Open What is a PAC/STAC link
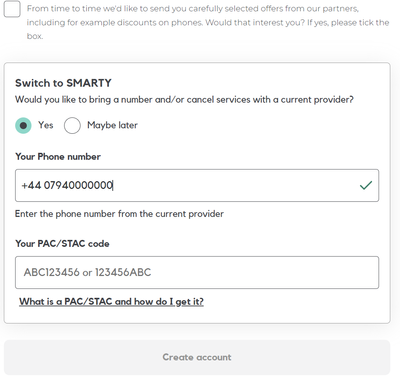This screenshot has height=381, width=400. [x=111, y=302]
